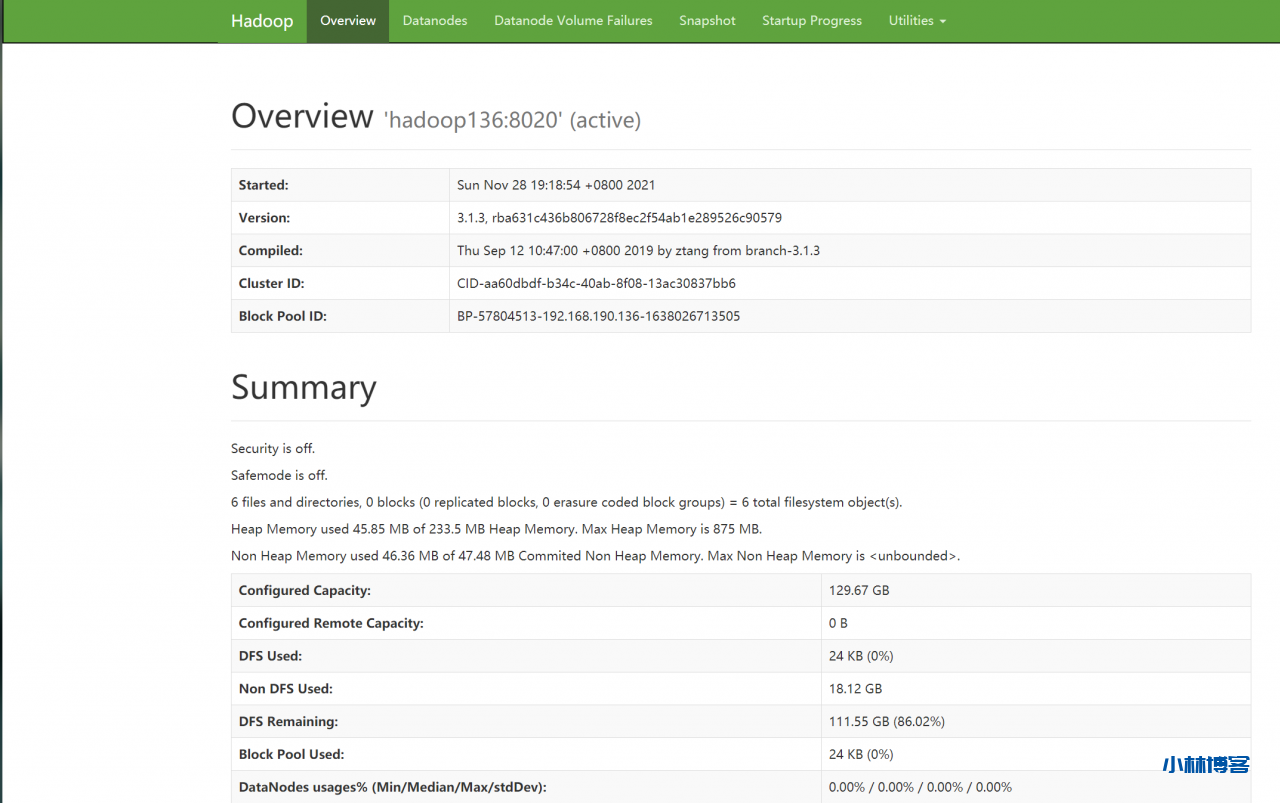1280x803 pixels.
Task: Select the DFS Remaining 111.55 GB value
Action: [x=886, y=722]
